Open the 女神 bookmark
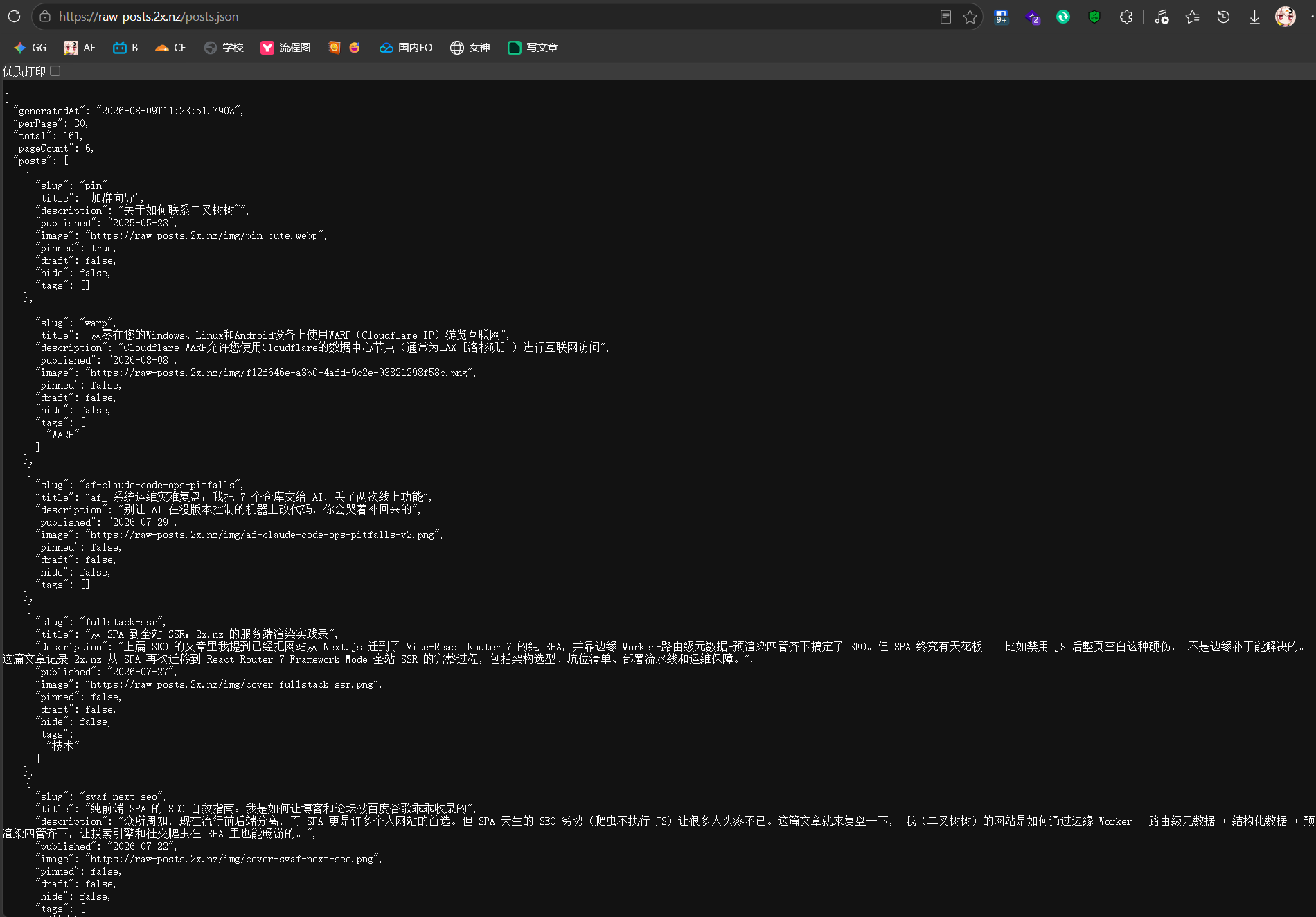 (x=470, y=47)
